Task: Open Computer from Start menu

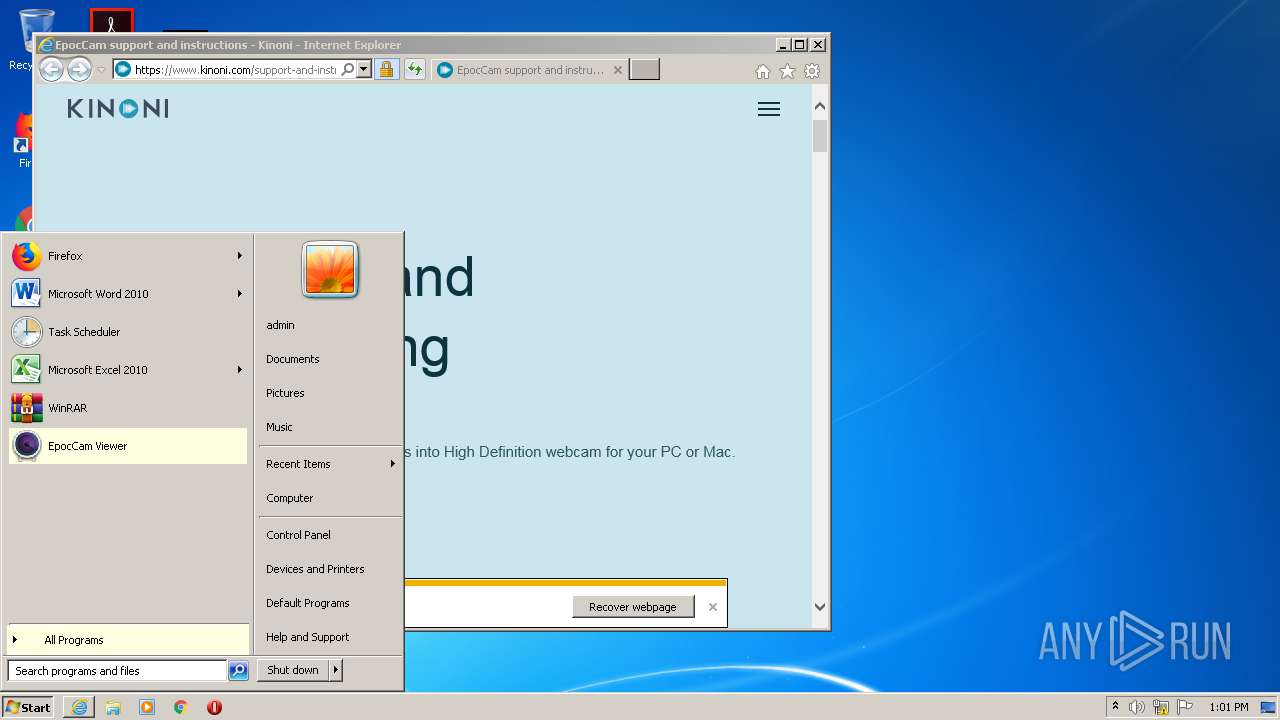Action: click(330, 498)
